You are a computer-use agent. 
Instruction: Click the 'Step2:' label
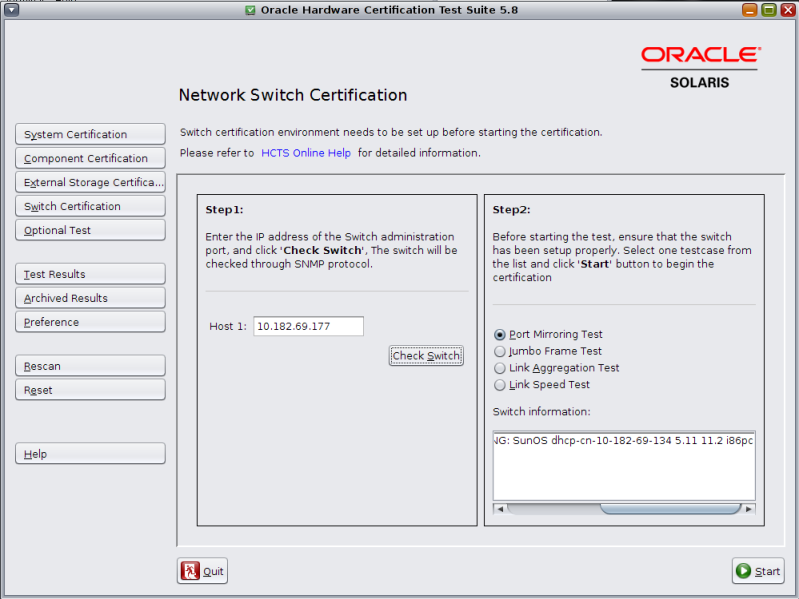tap(511, 209)
